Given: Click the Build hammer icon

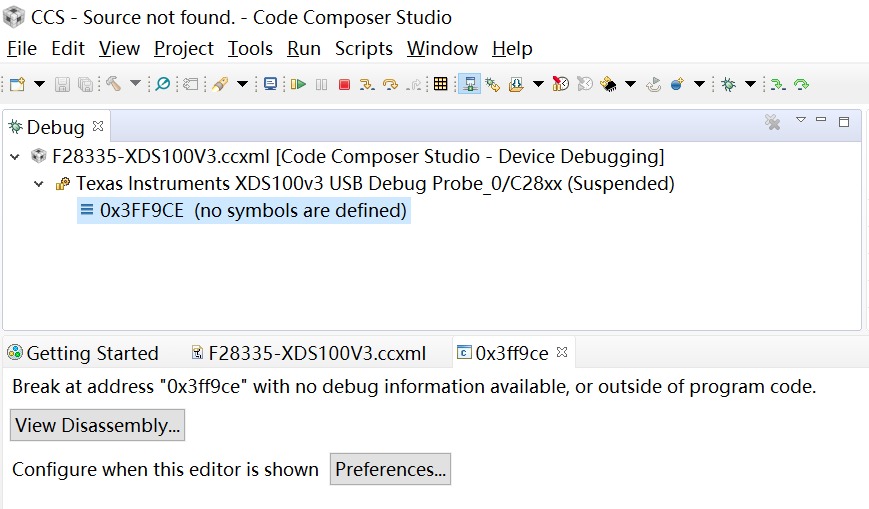Looking at the screenshot, I should pyautogui.click(x=113, y=85).
